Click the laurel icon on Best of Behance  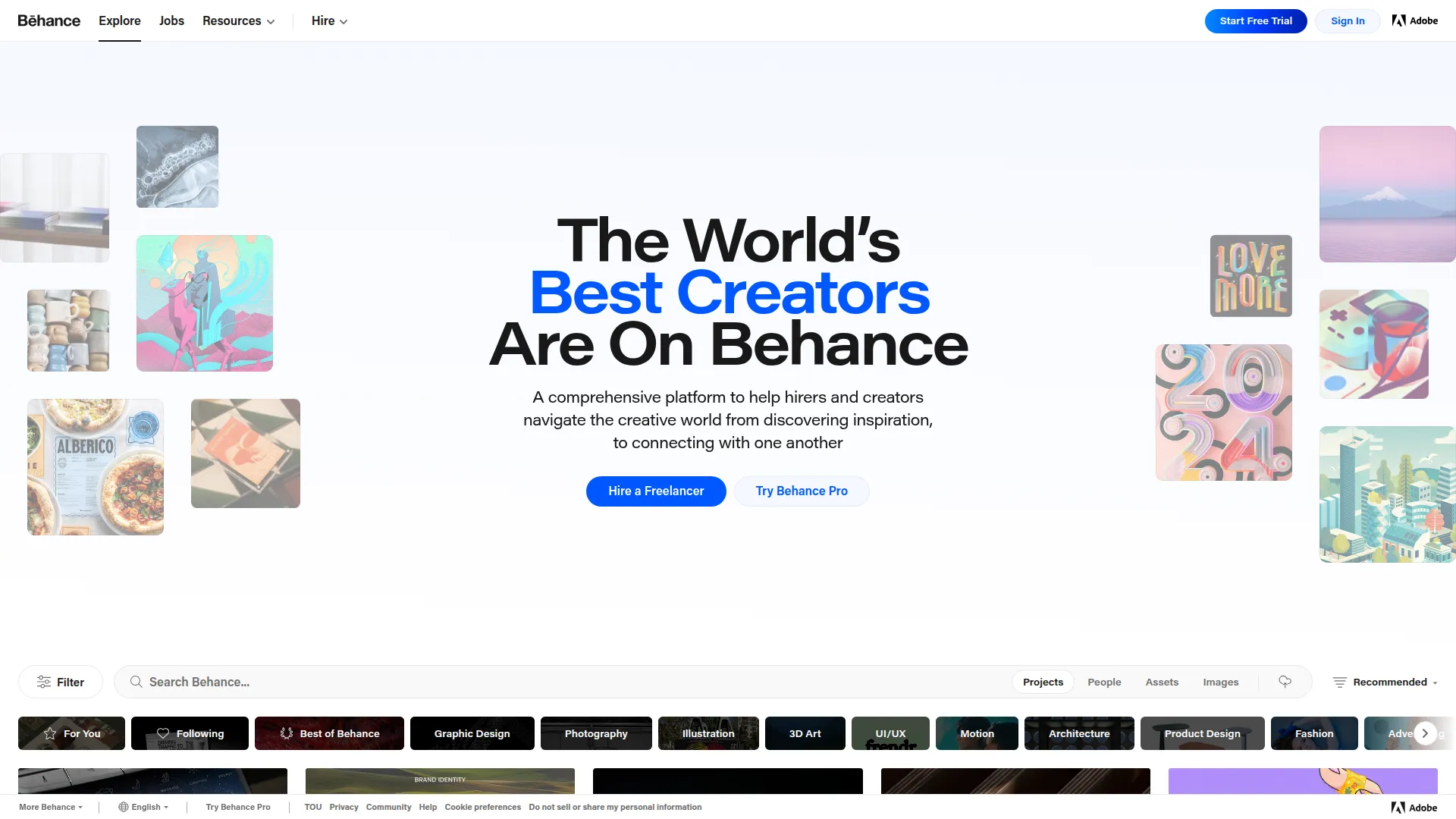click(287, 733)
